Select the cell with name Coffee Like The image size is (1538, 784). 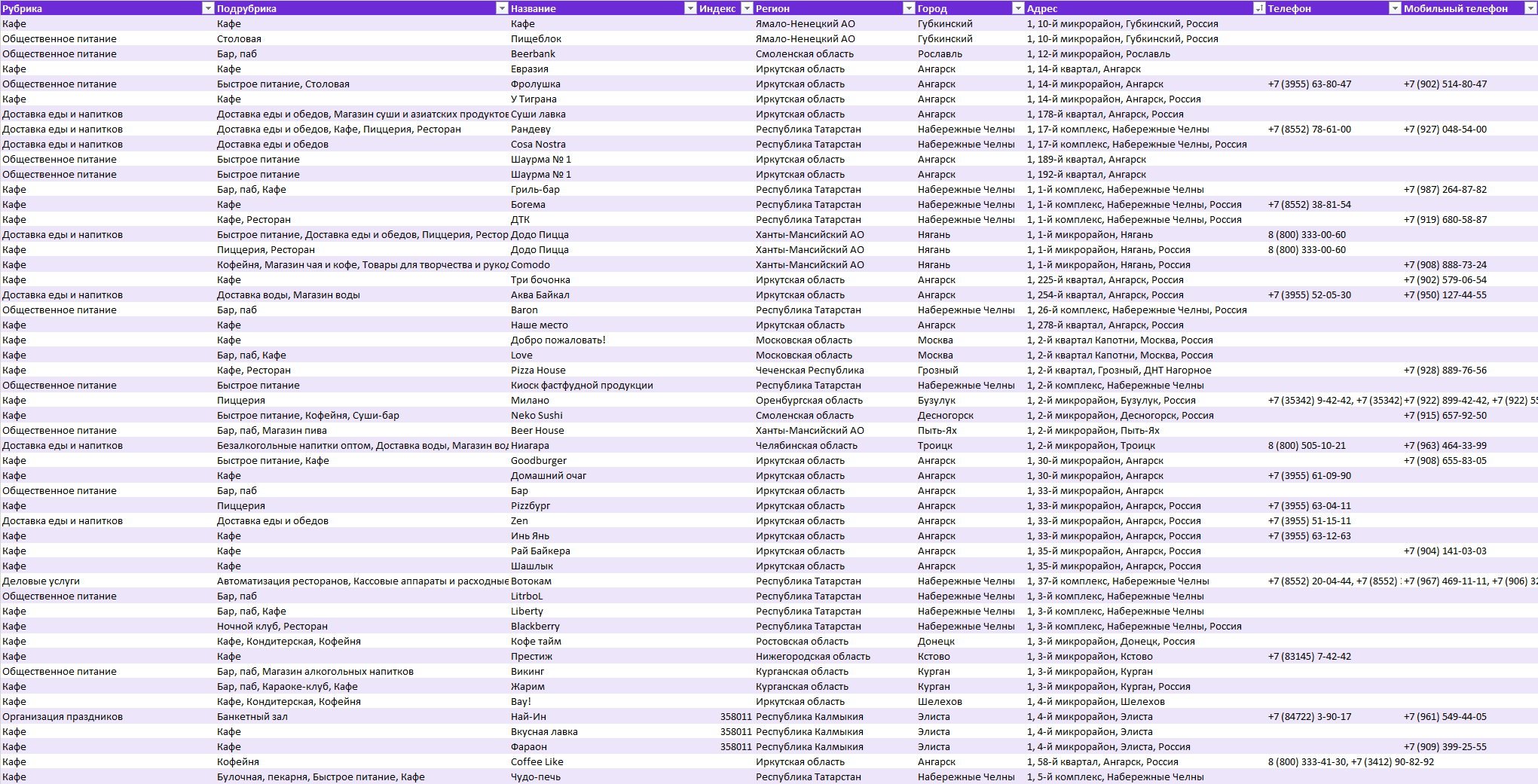point(603,761)
